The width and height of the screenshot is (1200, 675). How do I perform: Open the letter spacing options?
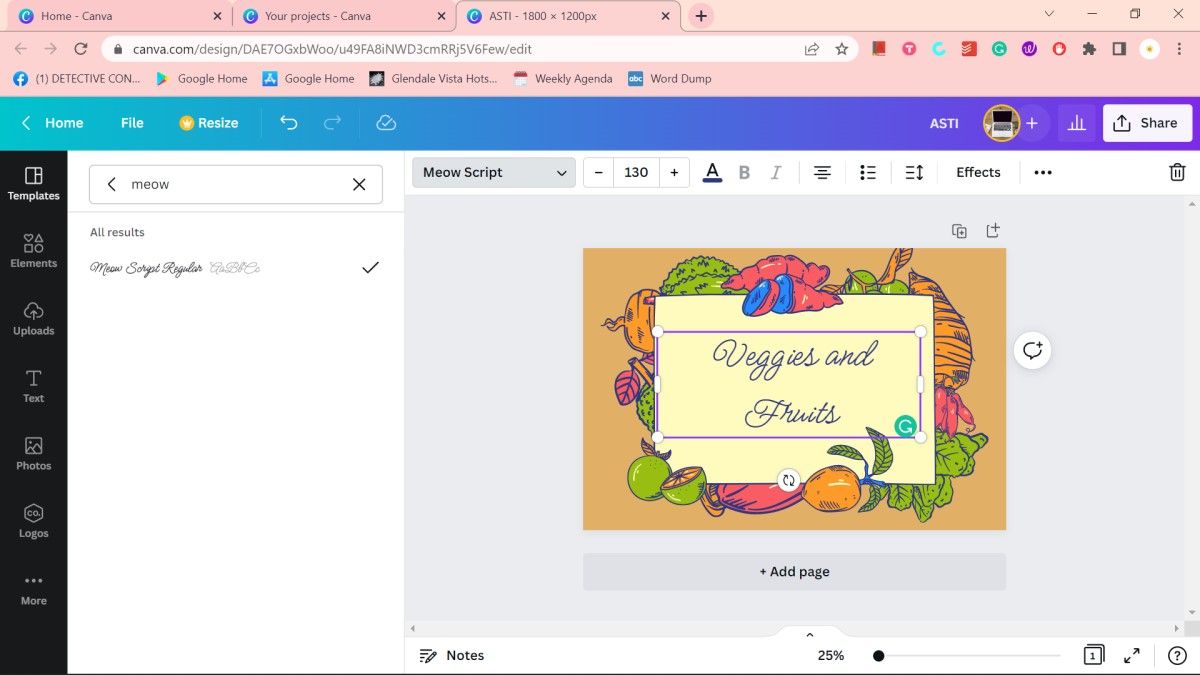913,171
